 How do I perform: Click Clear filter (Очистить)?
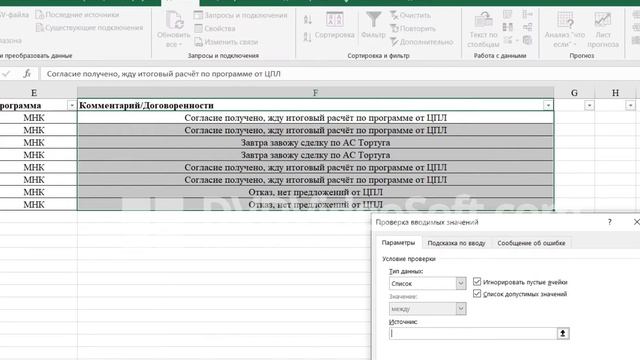[410, 16]
